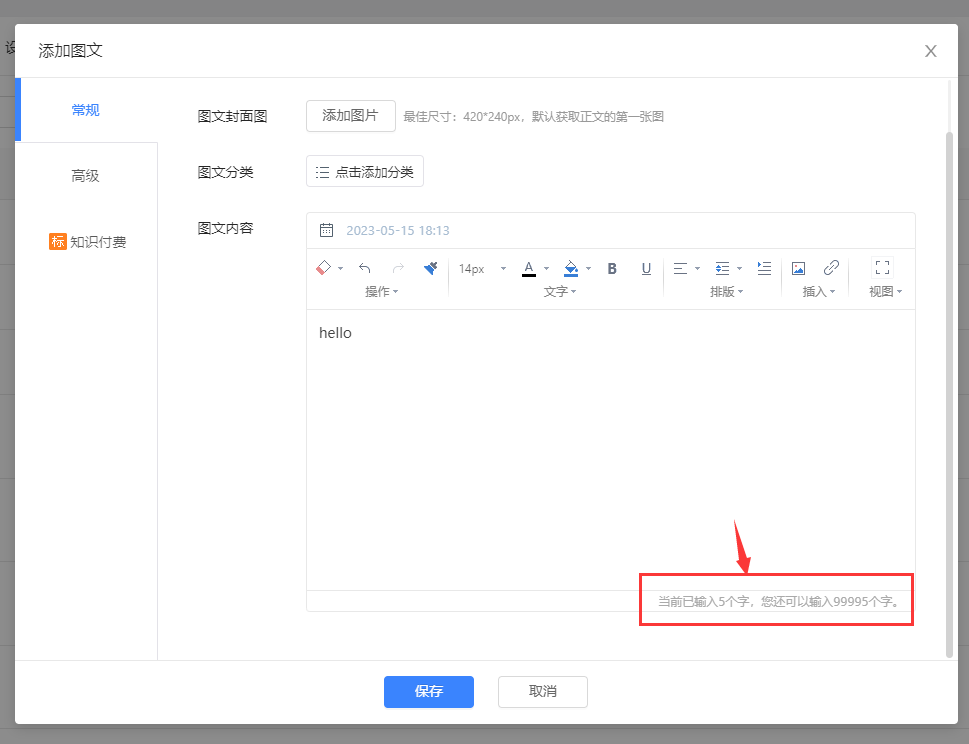Viewport: 969px width, 744px height.
Task: Select the insert hyperlink icon
Action: pyautogui.click(x=831, y=268)
